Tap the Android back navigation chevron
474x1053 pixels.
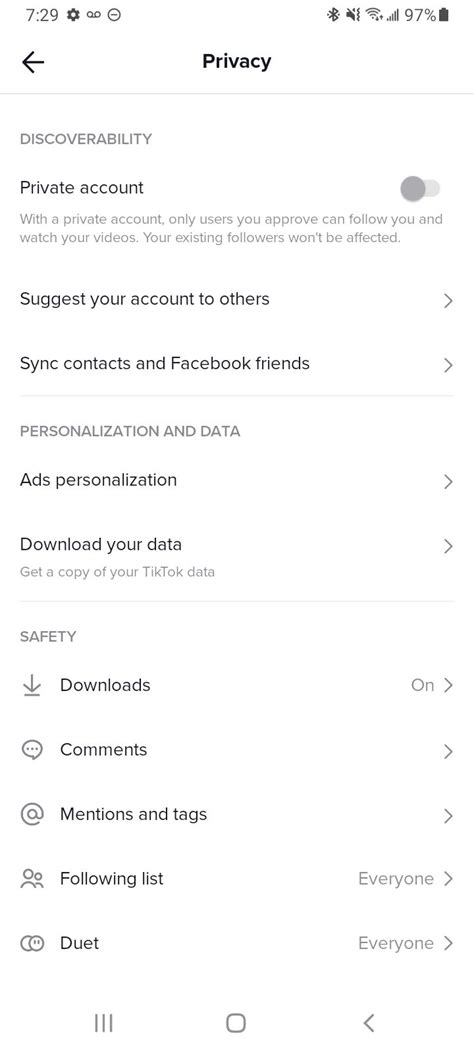pos(368,1022)
